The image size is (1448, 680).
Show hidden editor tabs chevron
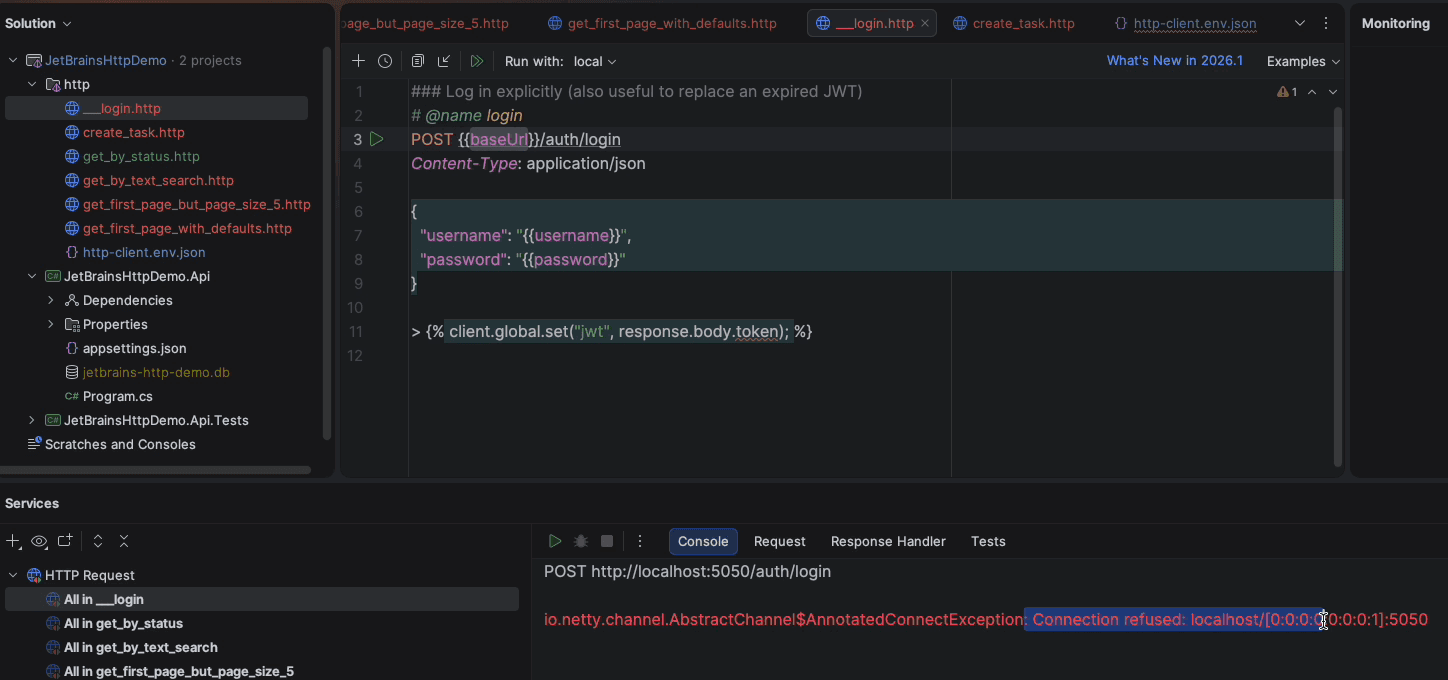pyautogui.click(x=1300, y=23)
